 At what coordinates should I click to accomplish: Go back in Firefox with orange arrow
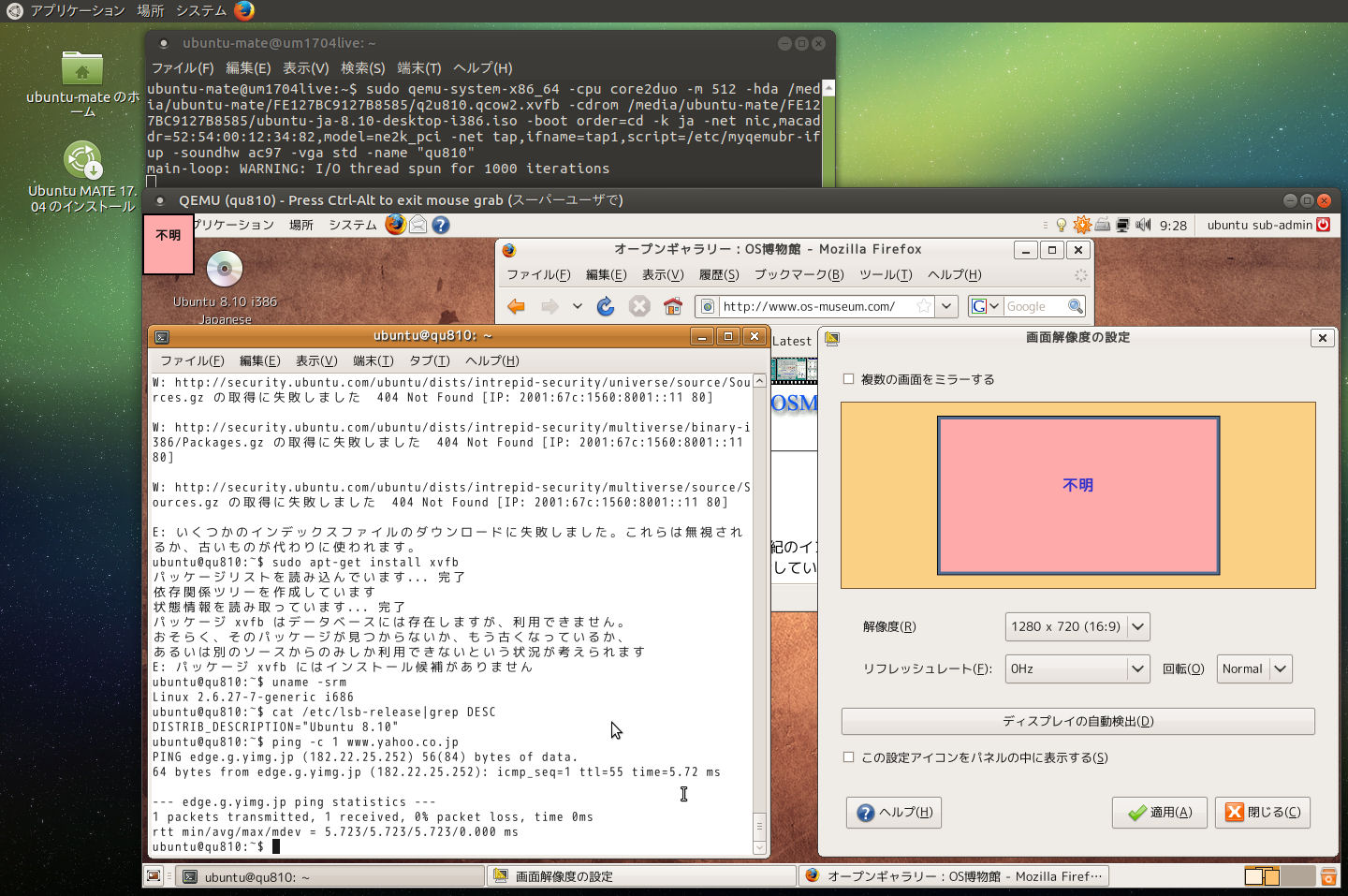(516, 306)
